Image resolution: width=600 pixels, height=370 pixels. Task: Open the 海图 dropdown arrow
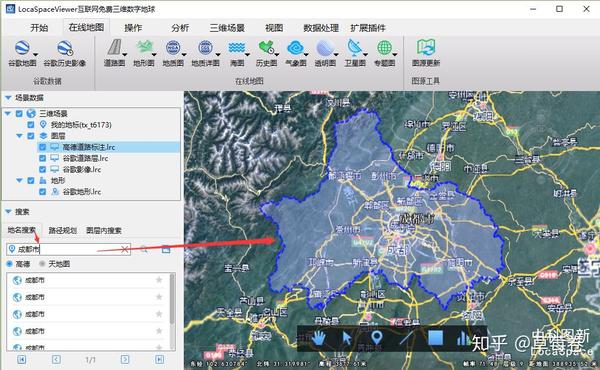coord(247,54)
